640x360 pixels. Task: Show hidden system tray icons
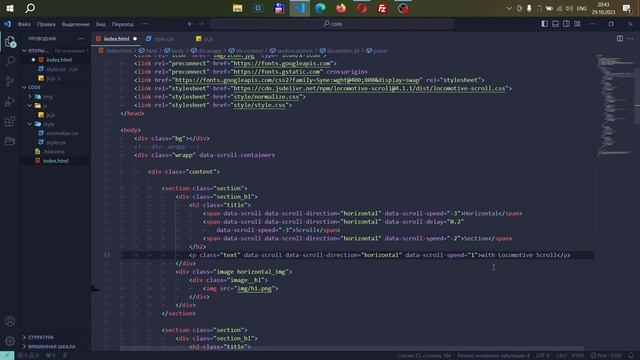coord(509,8)
